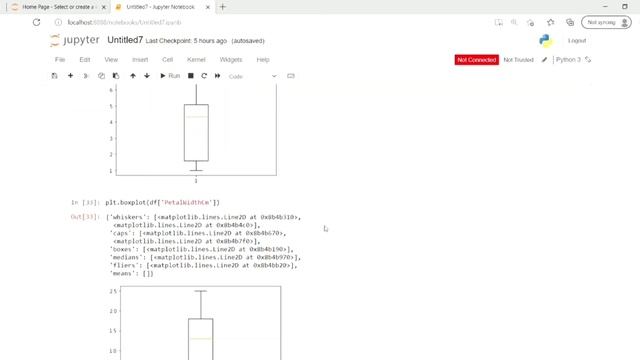640x360 pixels.
Task: Open the Cell menu
Action: 167,60
